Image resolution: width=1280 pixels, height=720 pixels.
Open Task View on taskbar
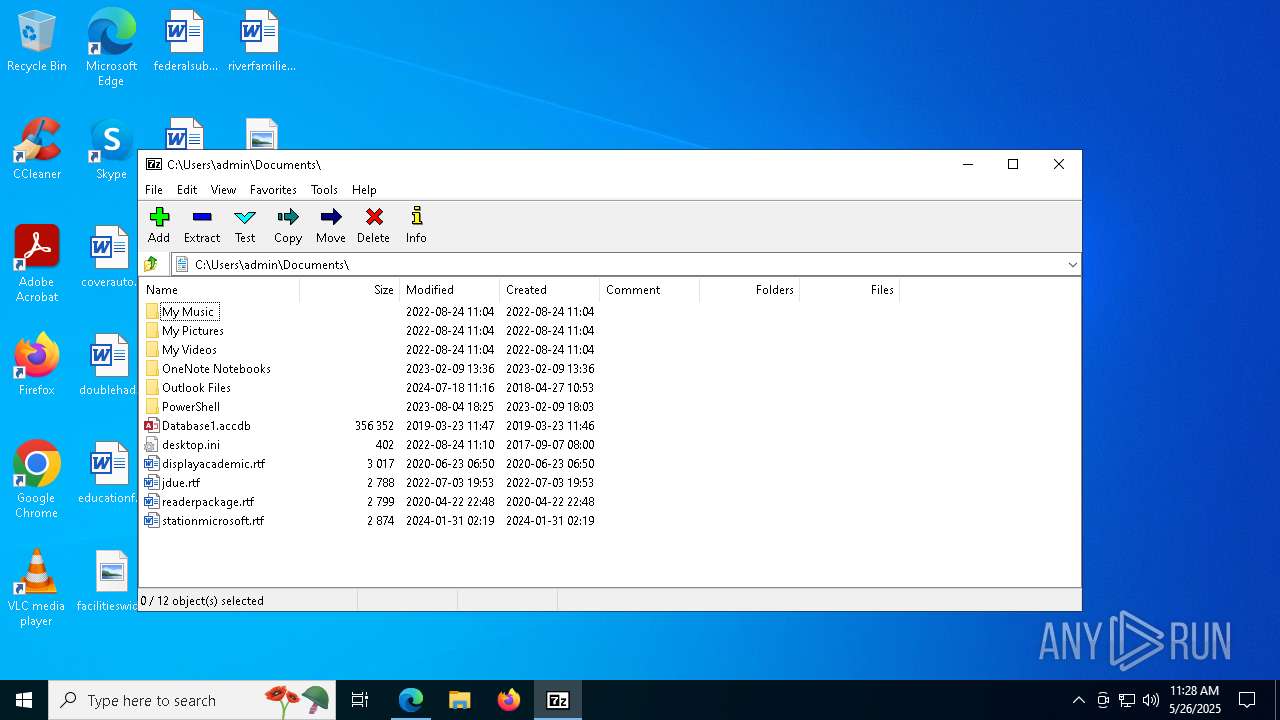click(360, 700)
